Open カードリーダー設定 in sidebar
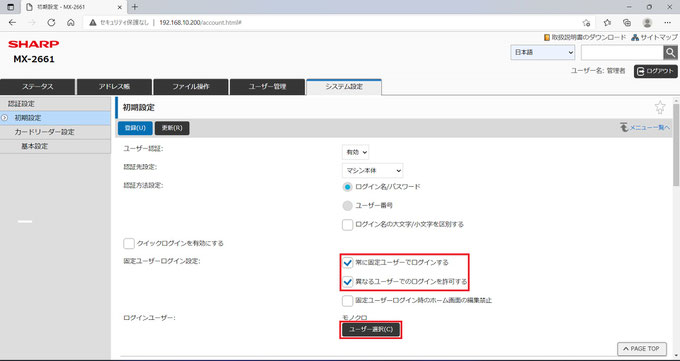The image size is (680, 361). click(x=56, y=132)
